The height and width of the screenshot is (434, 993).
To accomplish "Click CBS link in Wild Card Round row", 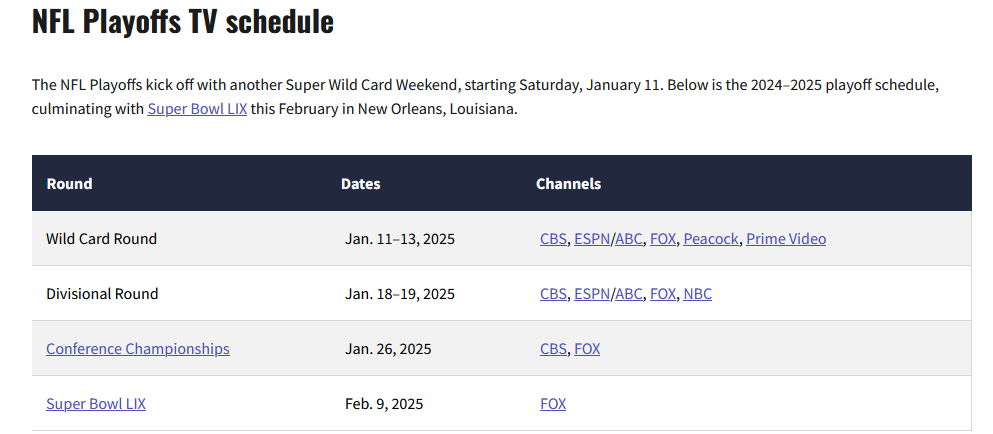I will pos(553,239).
